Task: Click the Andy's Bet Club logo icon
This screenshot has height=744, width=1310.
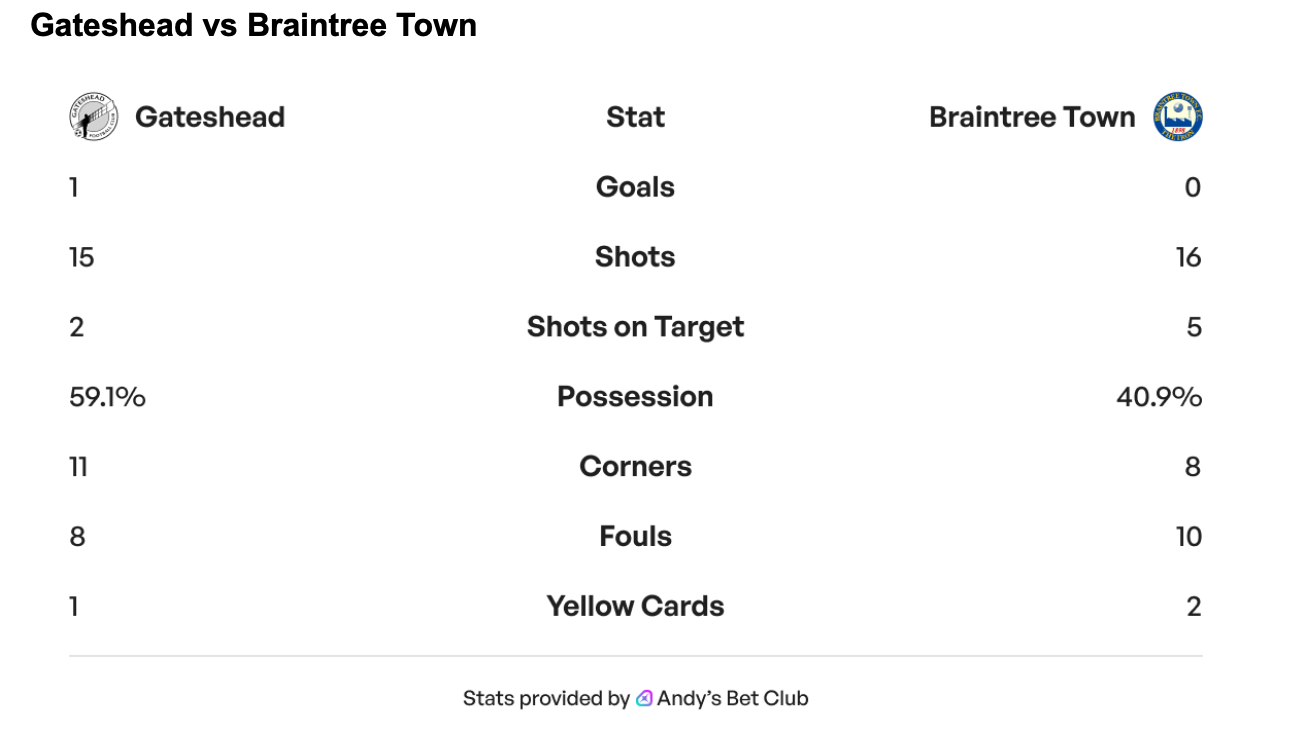Action: 645,699
